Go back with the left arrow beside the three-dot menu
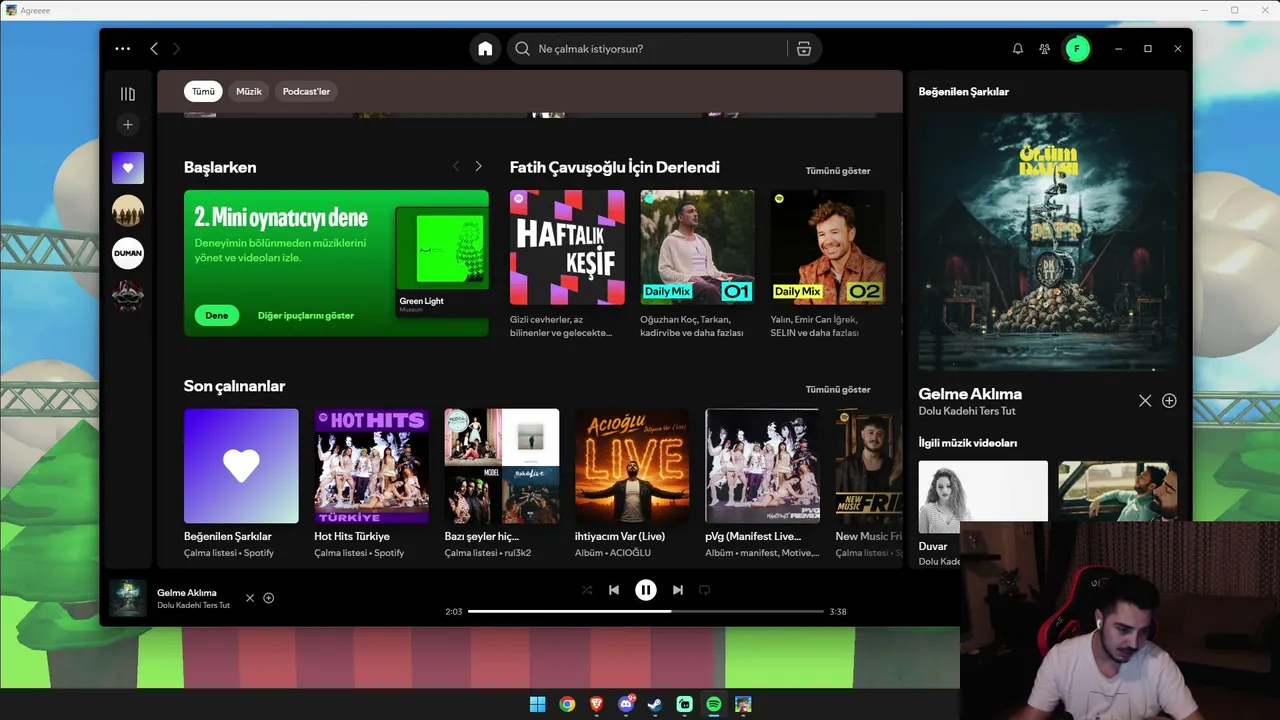1280x720 pixels. (x=154, y=48)
